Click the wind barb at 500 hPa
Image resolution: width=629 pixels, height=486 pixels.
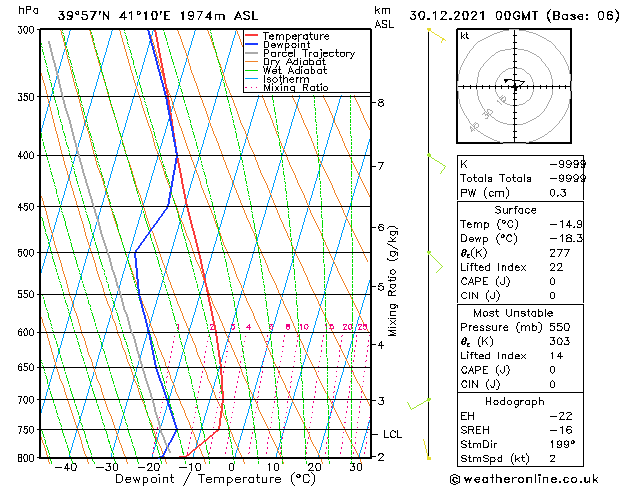coord(435,262)
